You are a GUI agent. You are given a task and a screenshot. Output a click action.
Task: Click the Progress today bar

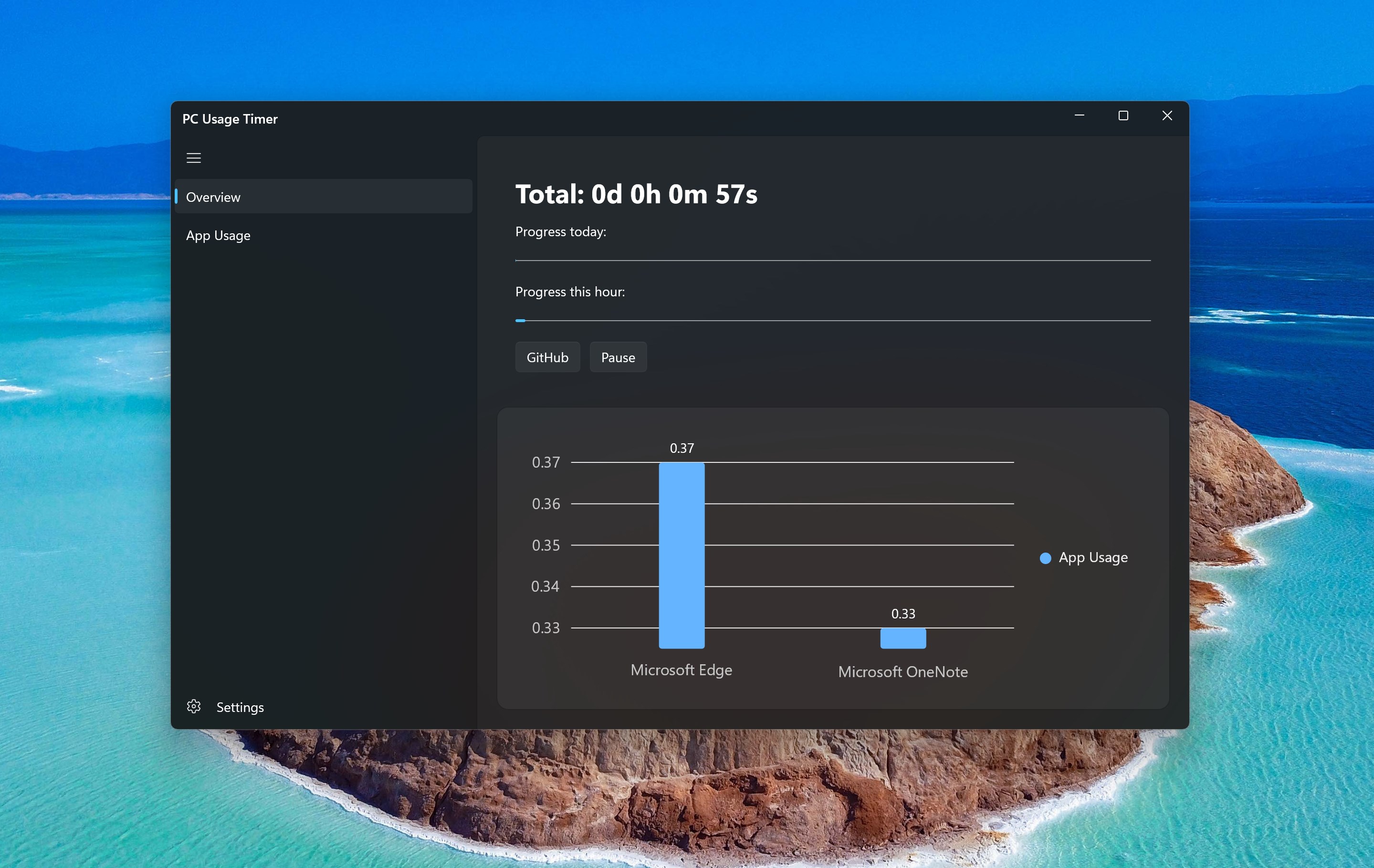pos(832,260)
